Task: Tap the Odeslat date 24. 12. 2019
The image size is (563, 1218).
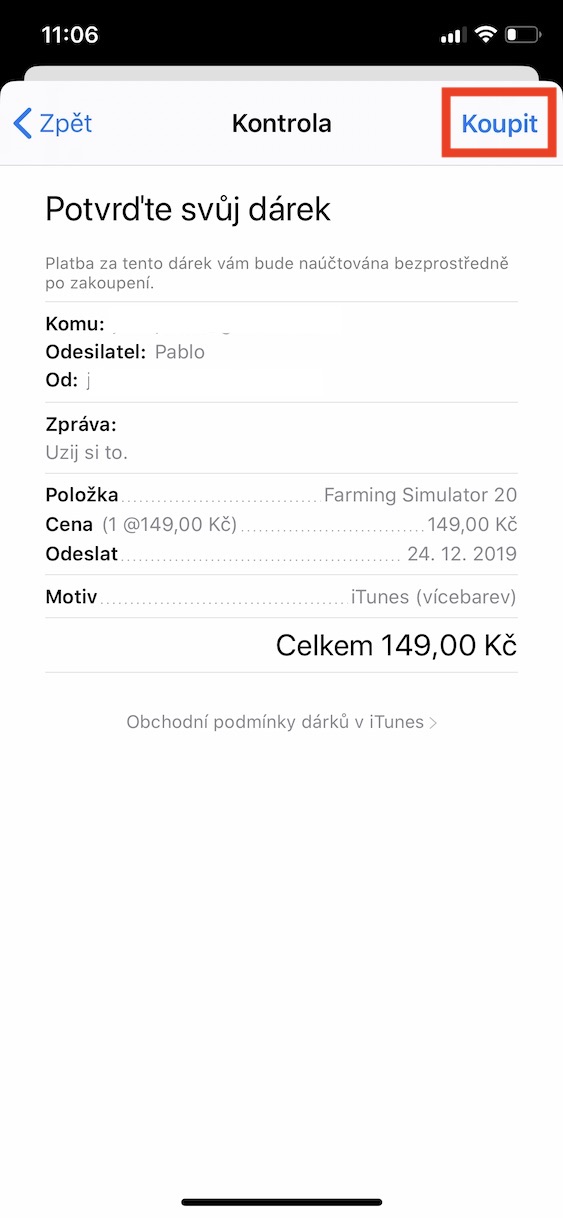Action: pyautogui.click(x=462, y=553)
